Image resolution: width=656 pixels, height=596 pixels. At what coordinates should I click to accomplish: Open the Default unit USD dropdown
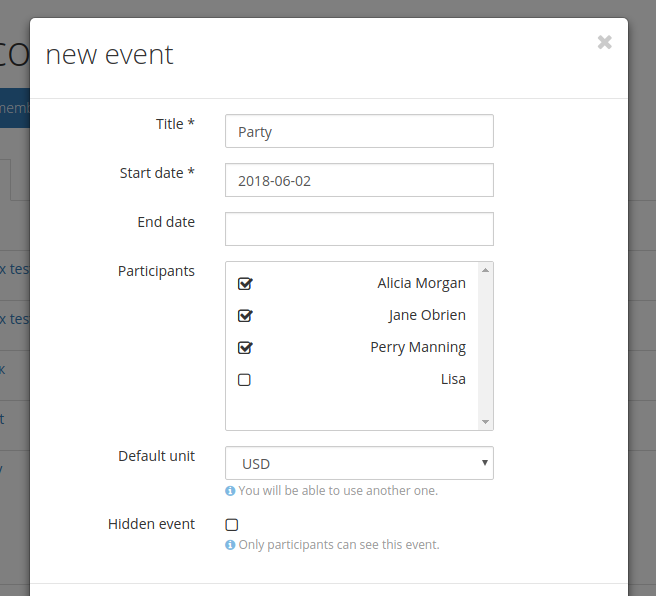[x=359, y=463]
